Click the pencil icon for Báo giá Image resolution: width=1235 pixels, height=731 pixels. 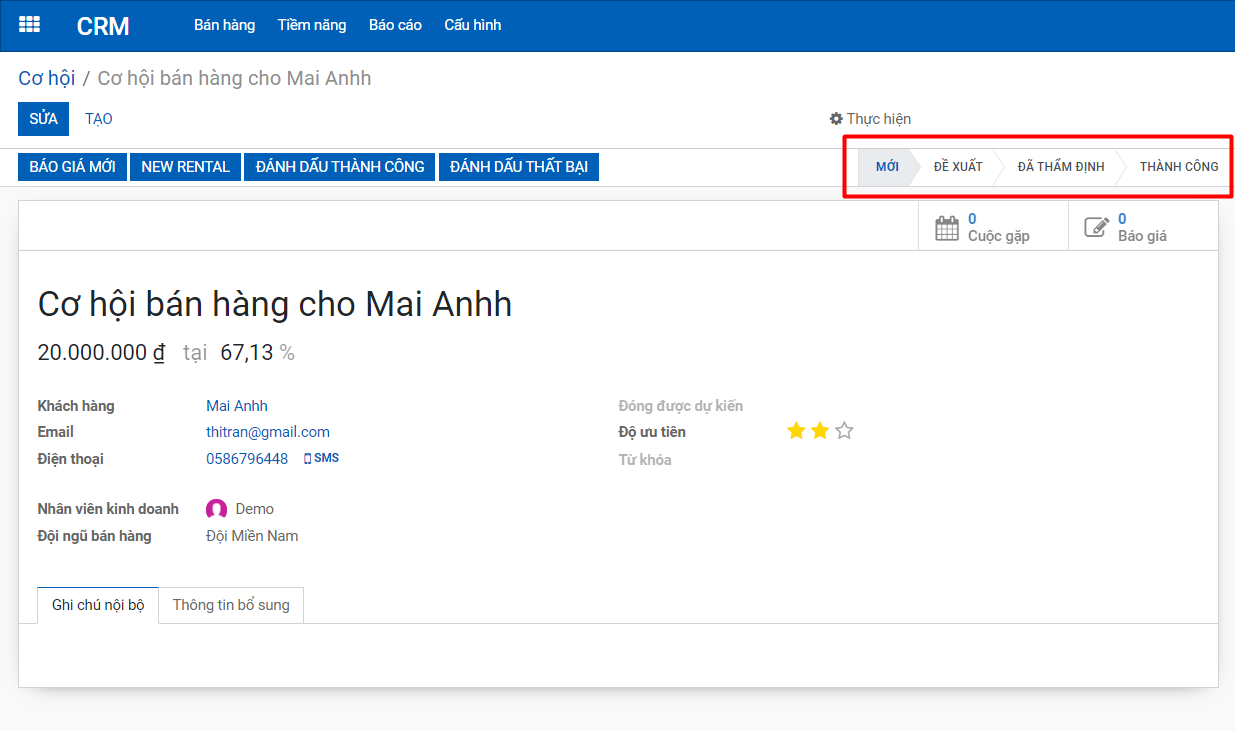point(1096,228)
